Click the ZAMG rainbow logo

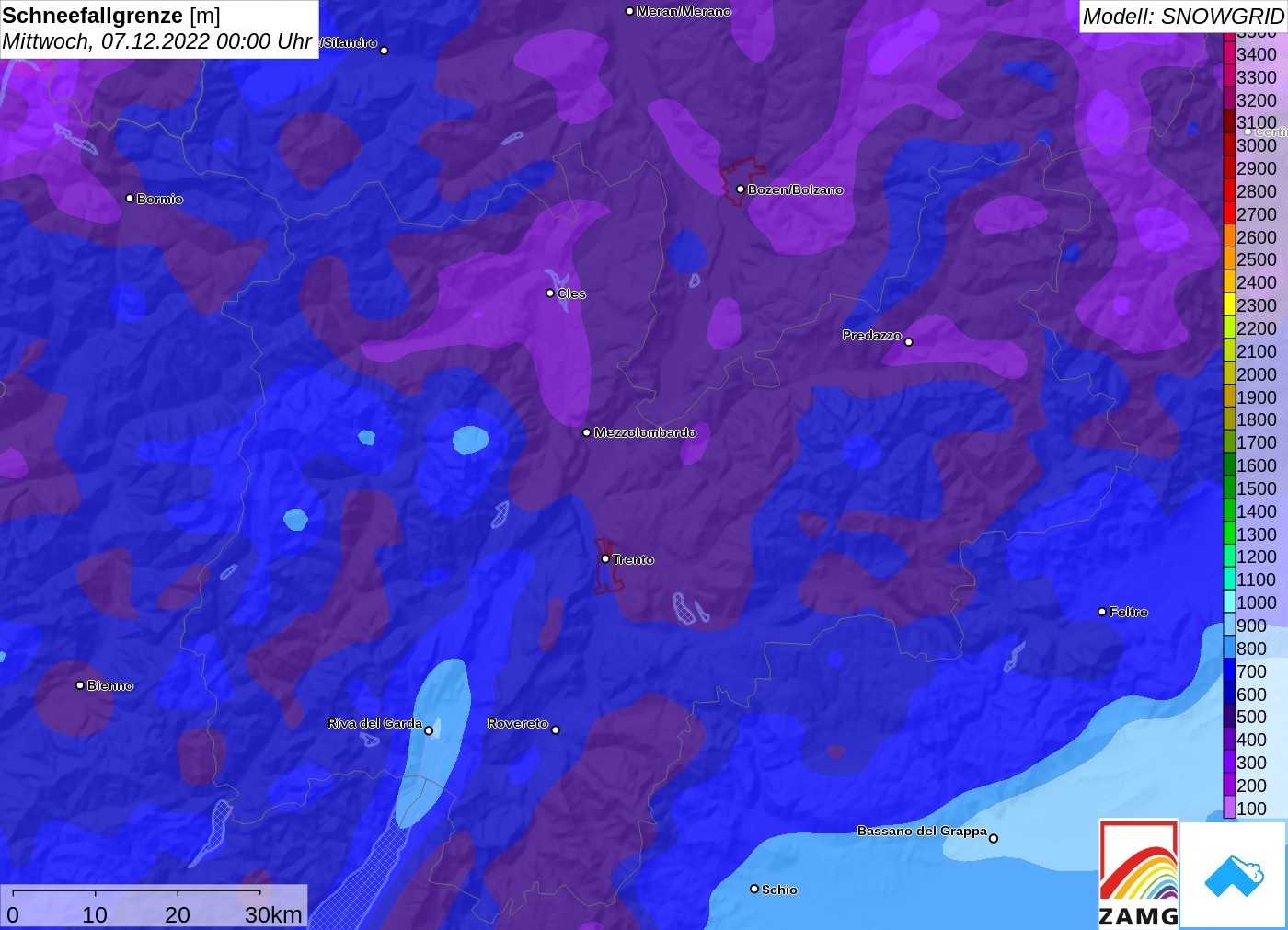[x=1138, y=874]
